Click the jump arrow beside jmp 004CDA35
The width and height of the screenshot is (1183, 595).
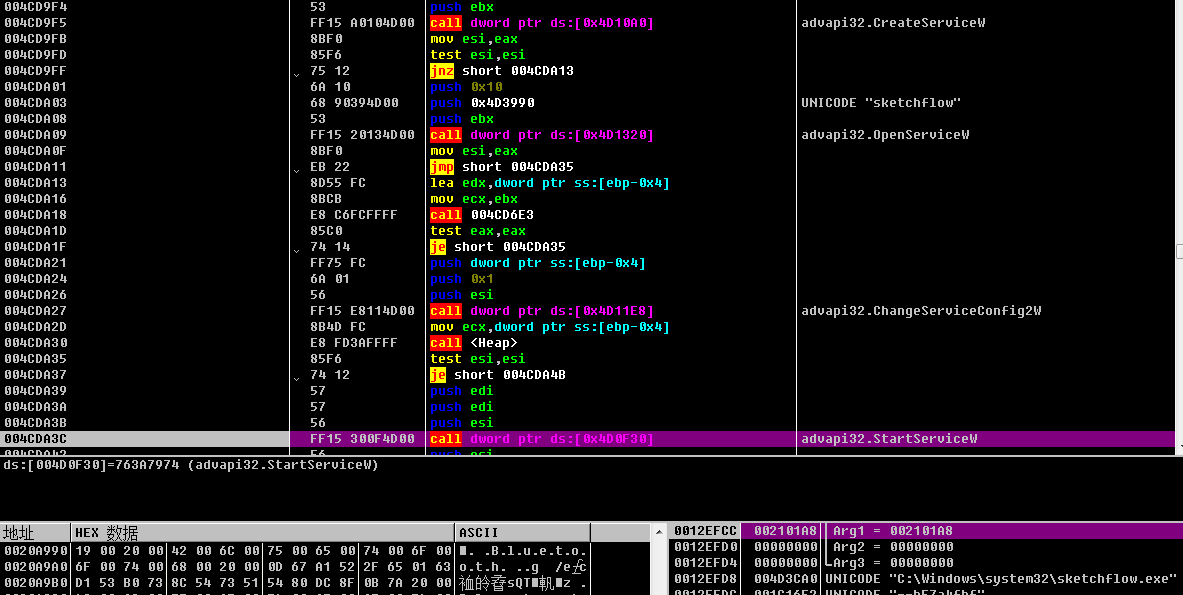tap(296, 170)
